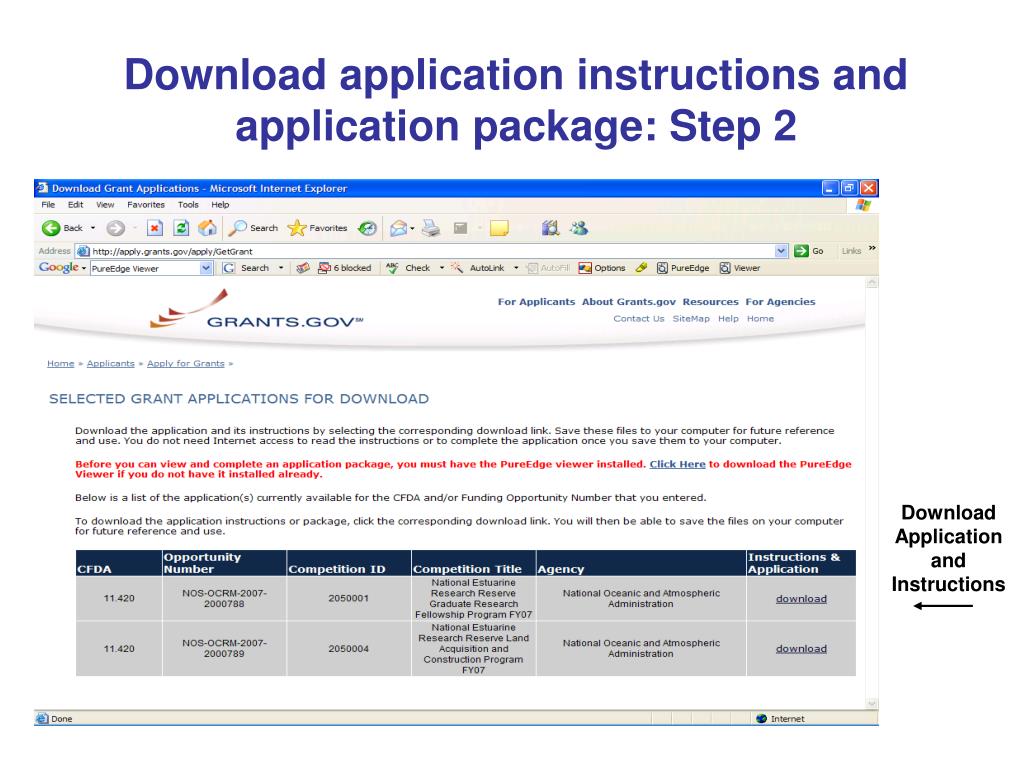Image resolution: width=1024 pixels, height=768 pixels.
Task: Download the NOS-OCRM-2007-2000789 application
Action: tap(801, 648)
